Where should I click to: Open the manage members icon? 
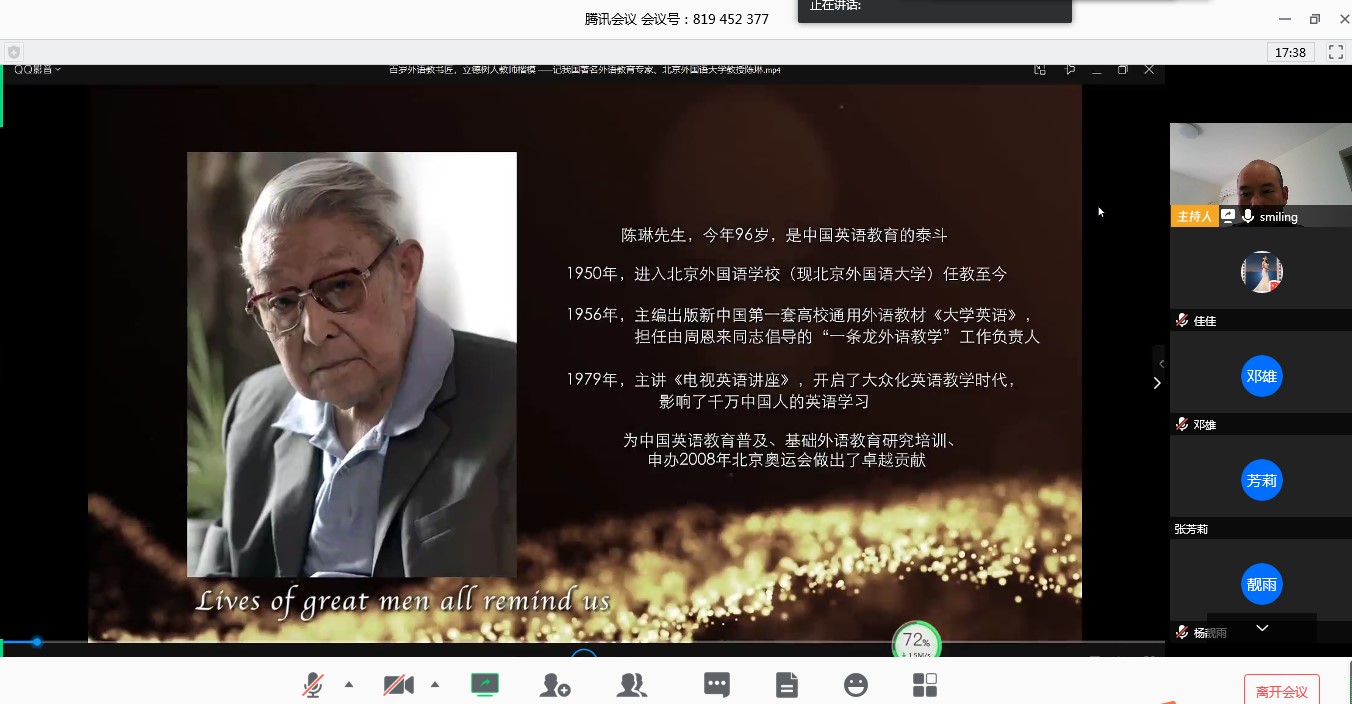pyautogui.click(x=632, y=685)
